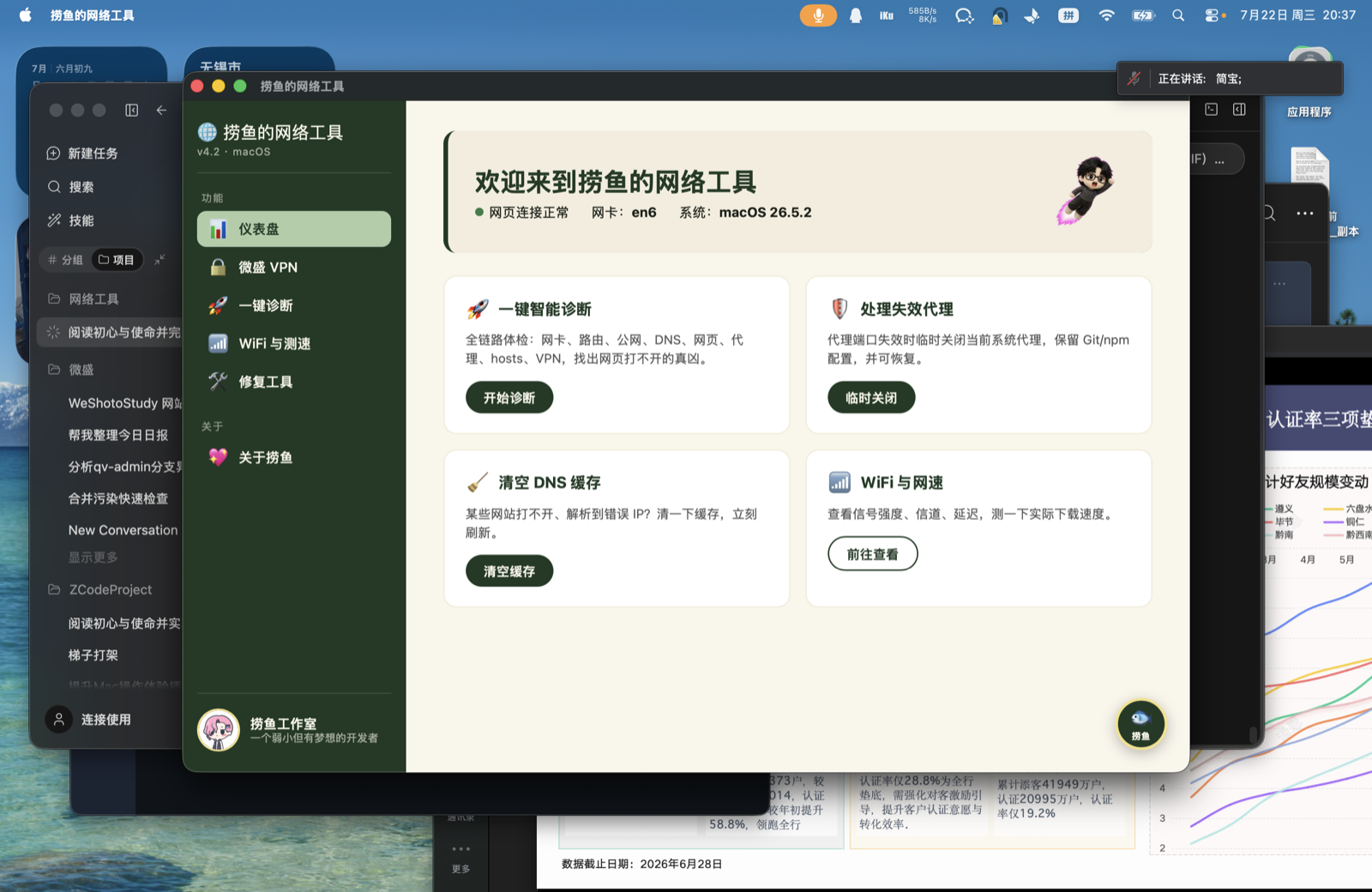The height and width of the screenshot is (892, 1372).
Task: Click the 捞鱼工作室 avatar
Action: pyautogui.click(x=219, y=730)
